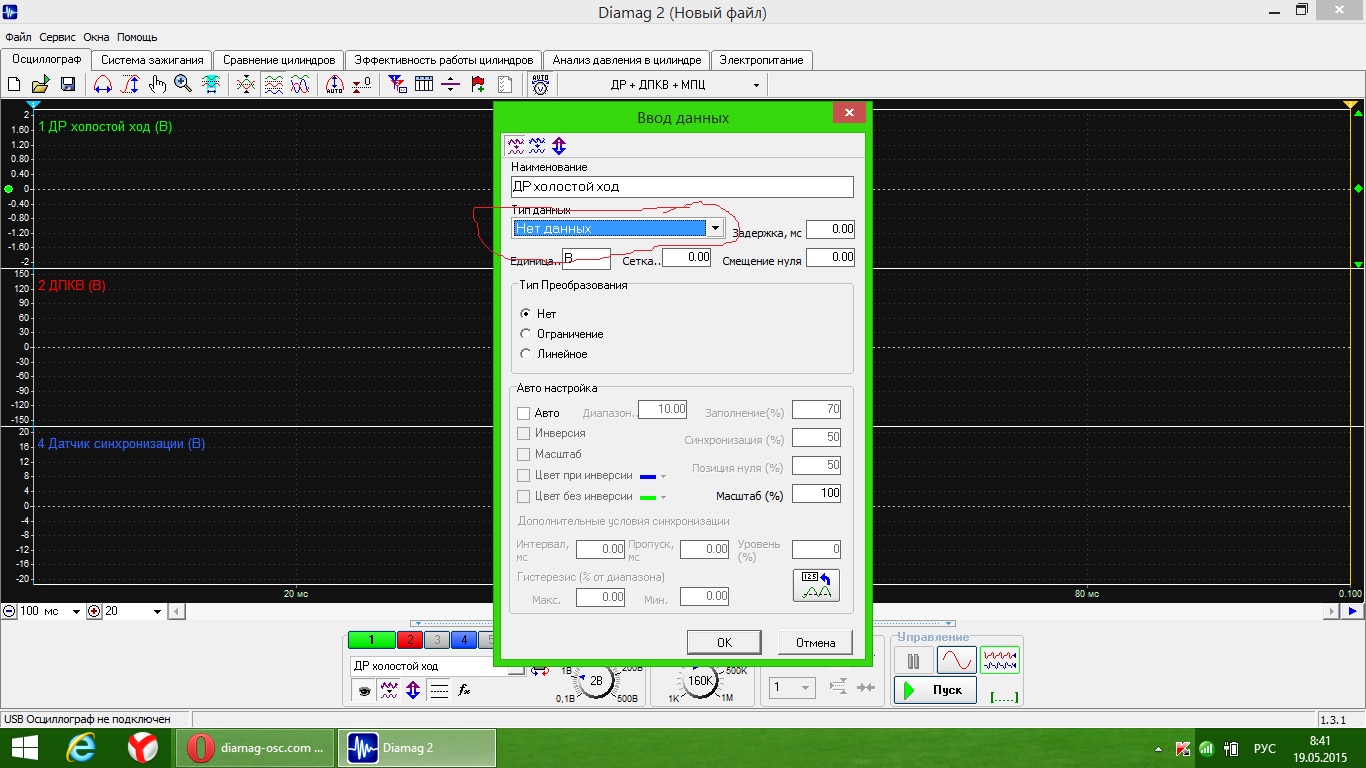The height and width of the screenshot is (768, 1366).
Task: Click the purple divider line icon
Action: click(x=450, y=85)
